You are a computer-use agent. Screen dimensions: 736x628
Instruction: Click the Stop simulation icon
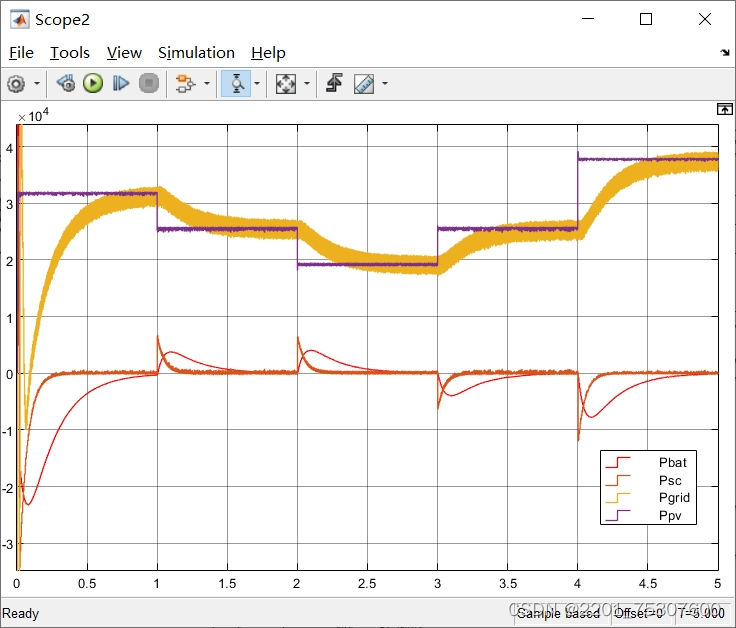pyautogui.click(x=149, y=84)
